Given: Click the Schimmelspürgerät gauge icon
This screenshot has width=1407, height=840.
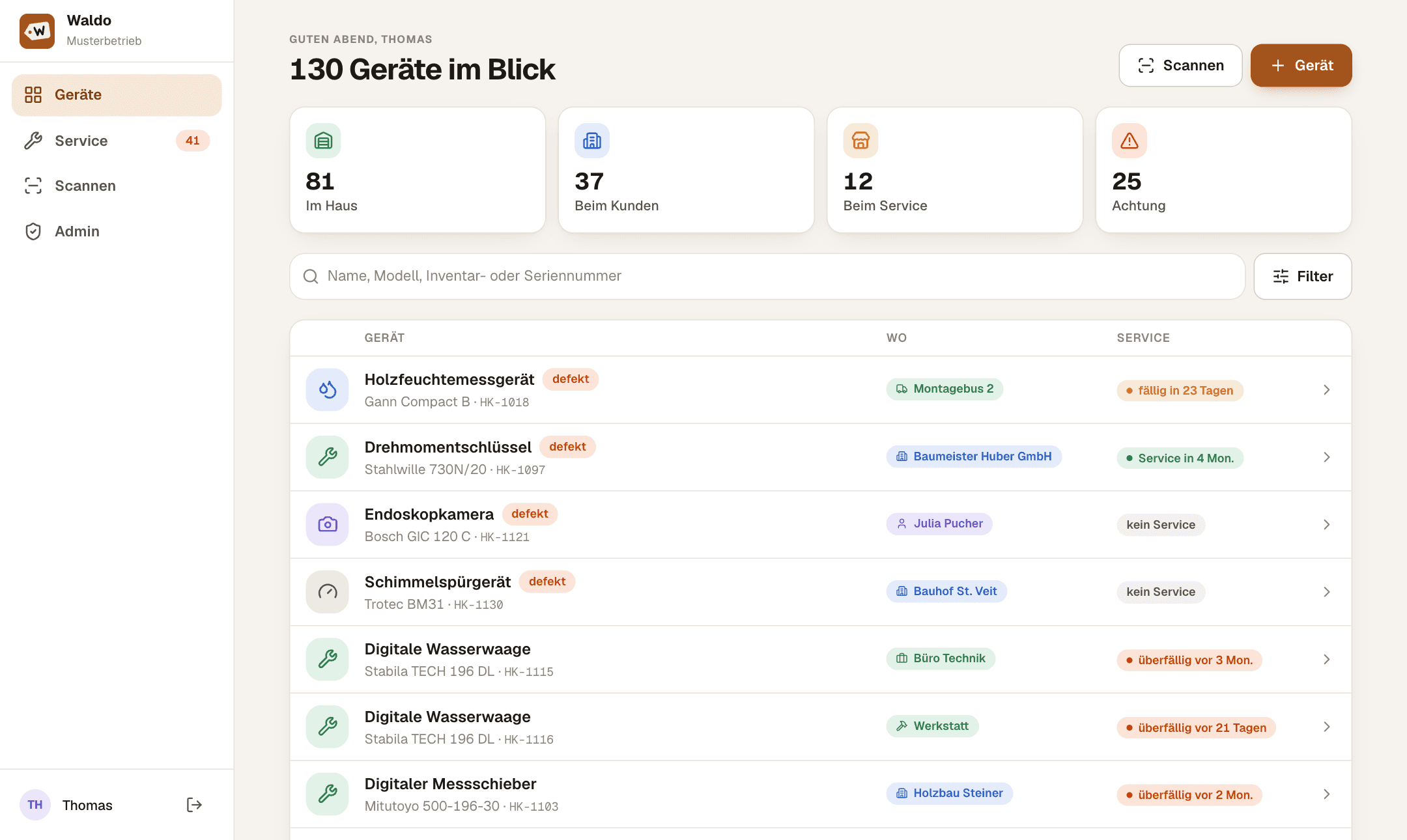Looking at the screenshot, I should point(327,592).
